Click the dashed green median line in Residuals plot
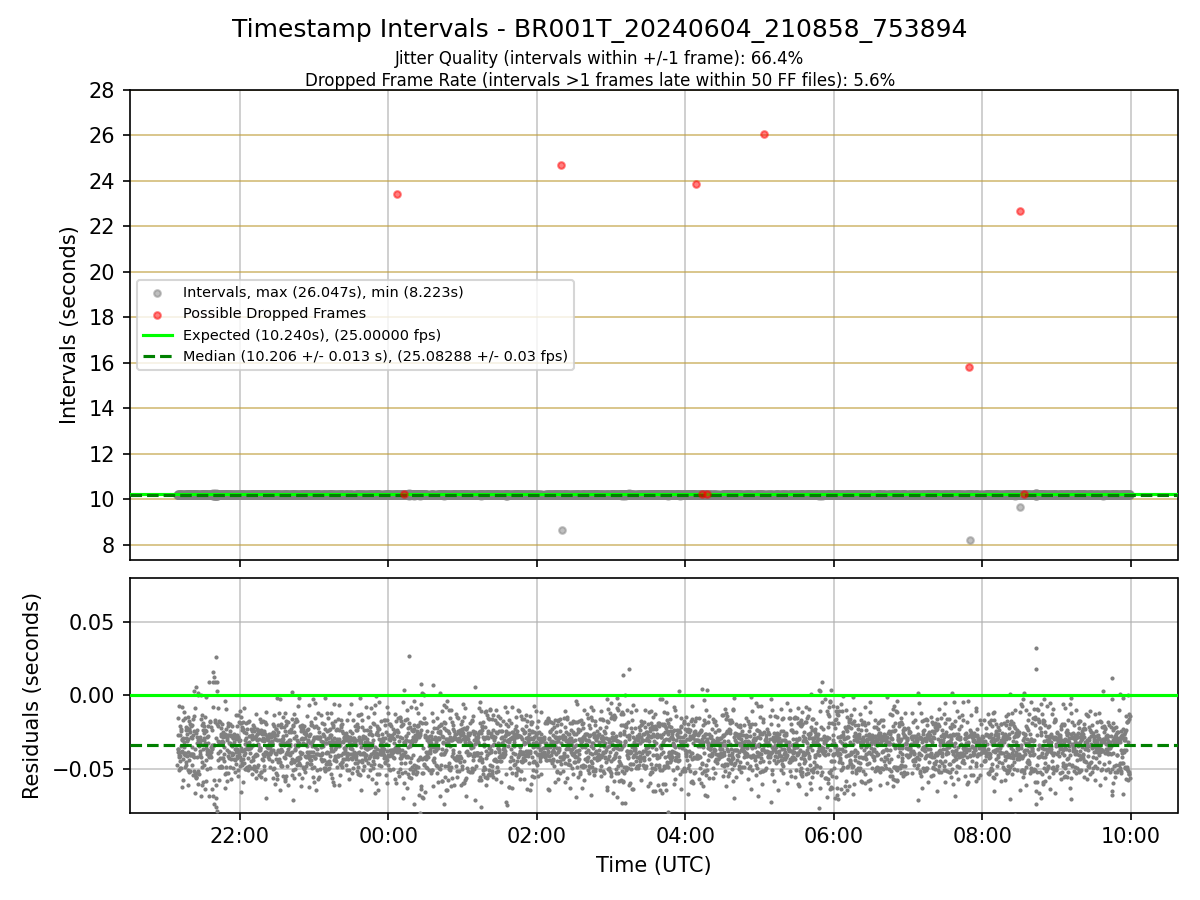 (x=653, y=745)
